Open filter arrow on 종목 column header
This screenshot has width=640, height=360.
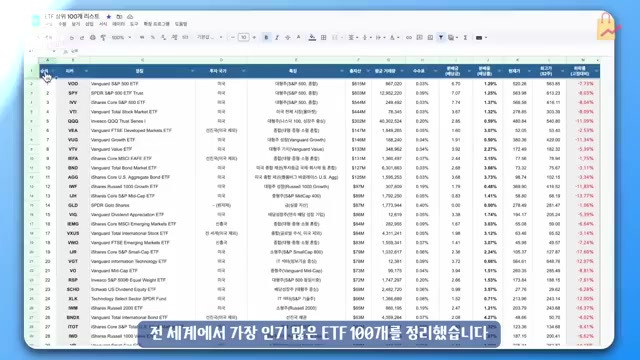click(192, 71)
